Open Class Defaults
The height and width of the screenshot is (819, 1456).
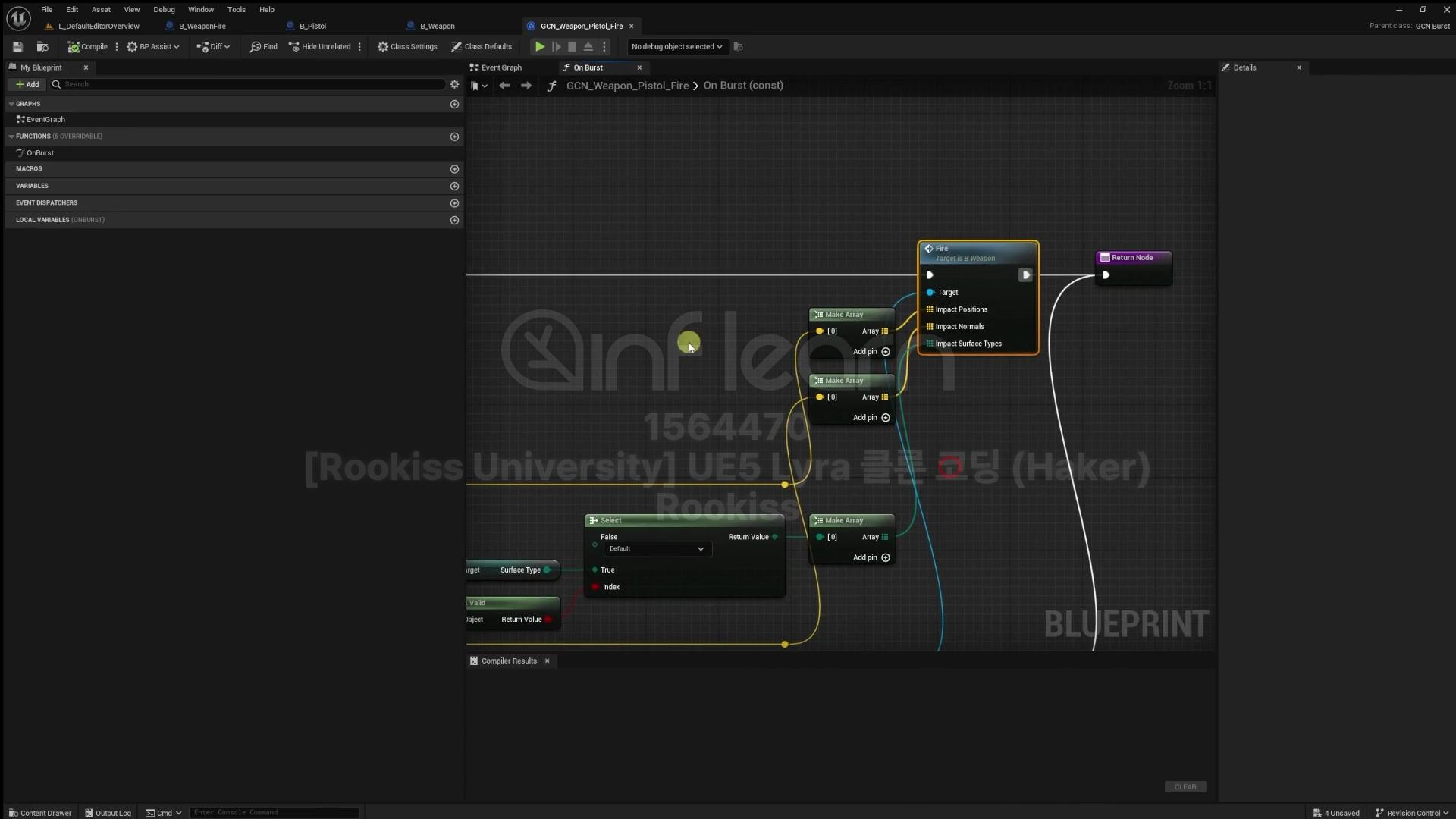pos(482,47)
